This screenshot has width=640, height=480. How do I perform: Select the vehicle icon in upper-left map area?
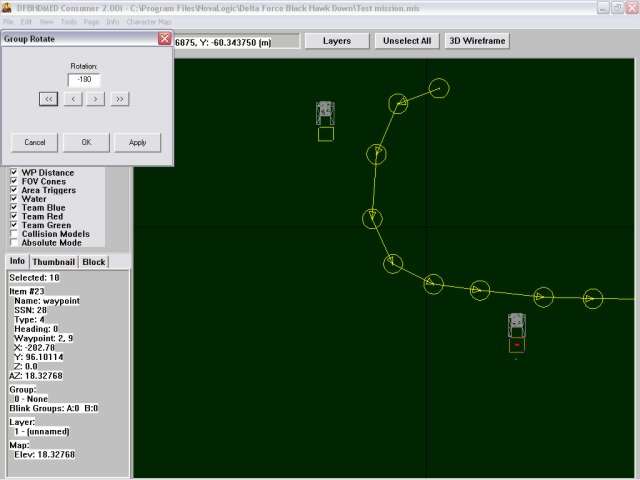(x=325, y=112)
